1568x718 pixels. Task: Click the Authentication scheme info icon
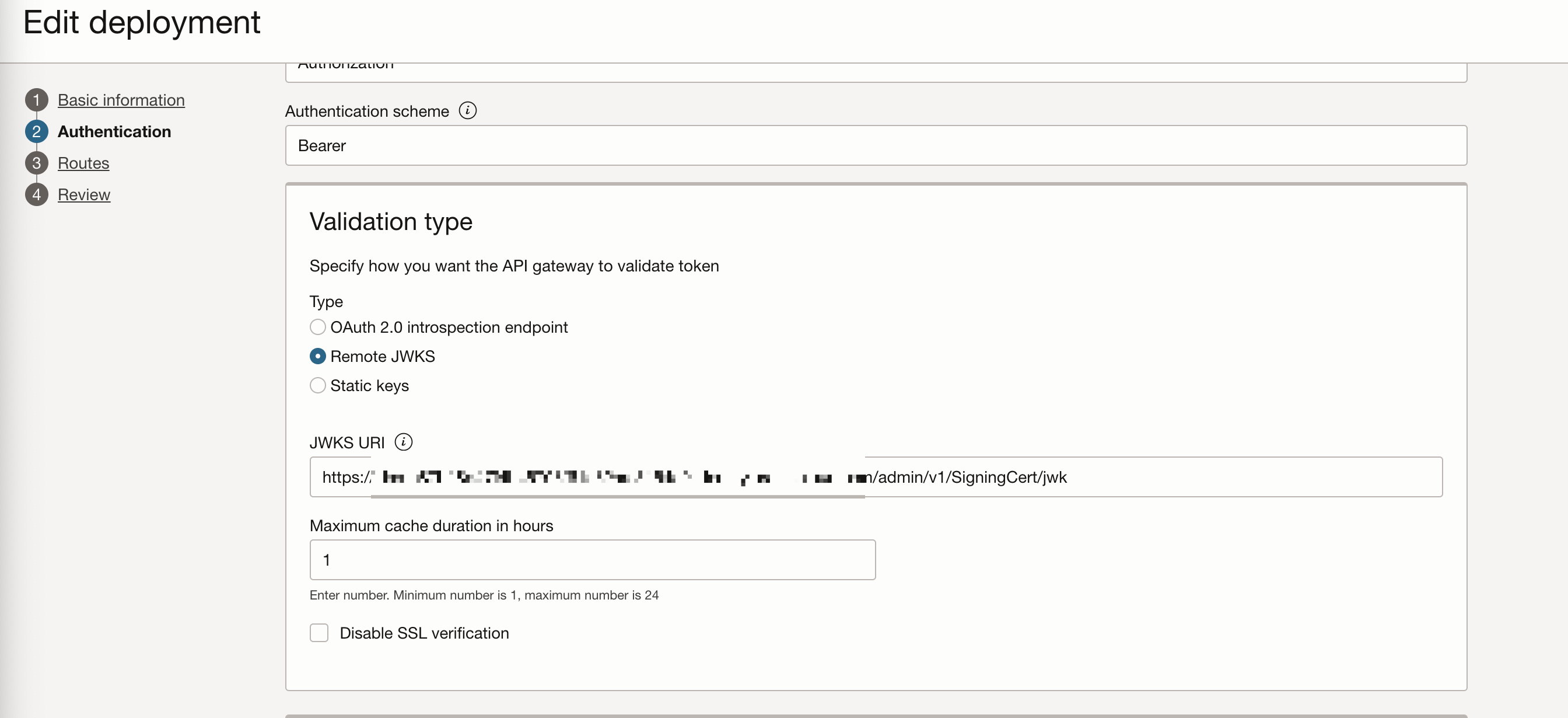click(x=467, y=110)
